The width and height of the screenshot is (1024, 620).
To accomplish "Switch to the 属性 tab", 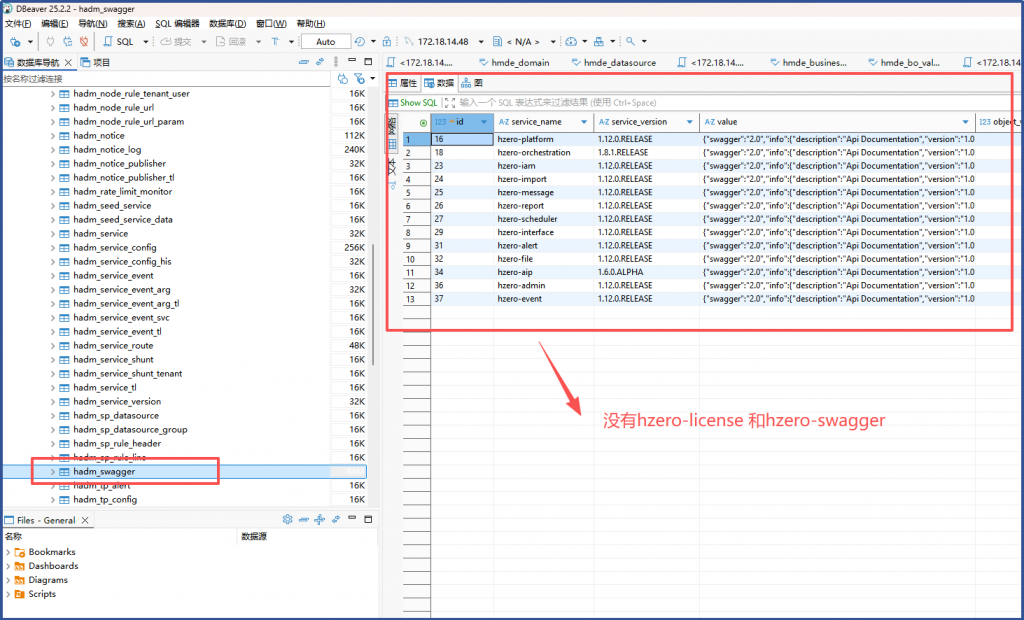I will [403, 83].
